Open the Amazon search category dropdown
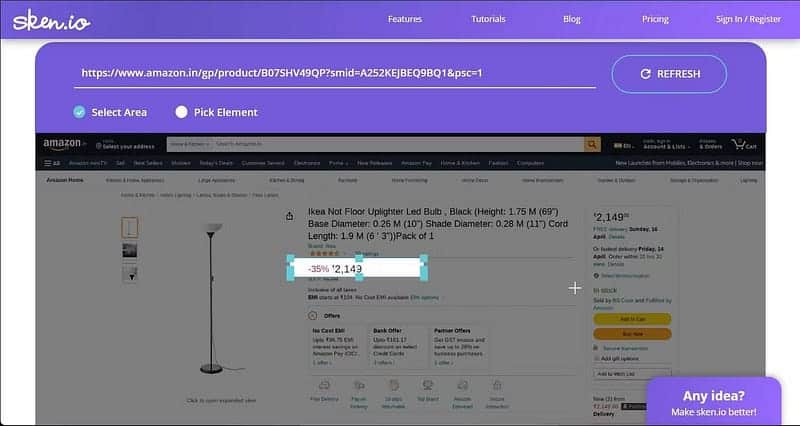Image resolution: width=800 pixels, height=426 pixels. [x=190, y=144]
